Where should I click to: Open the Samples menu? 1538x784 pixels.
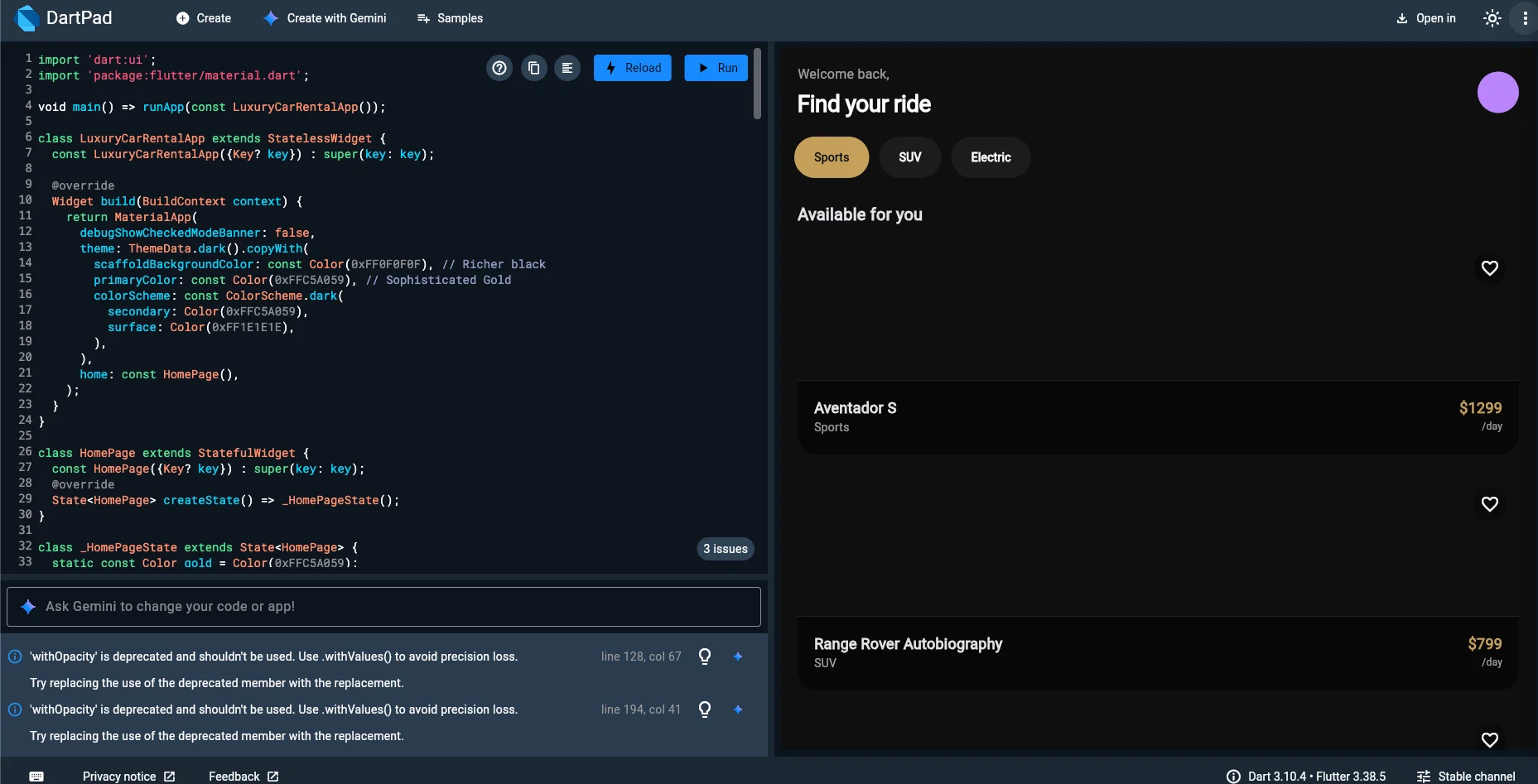449,17
